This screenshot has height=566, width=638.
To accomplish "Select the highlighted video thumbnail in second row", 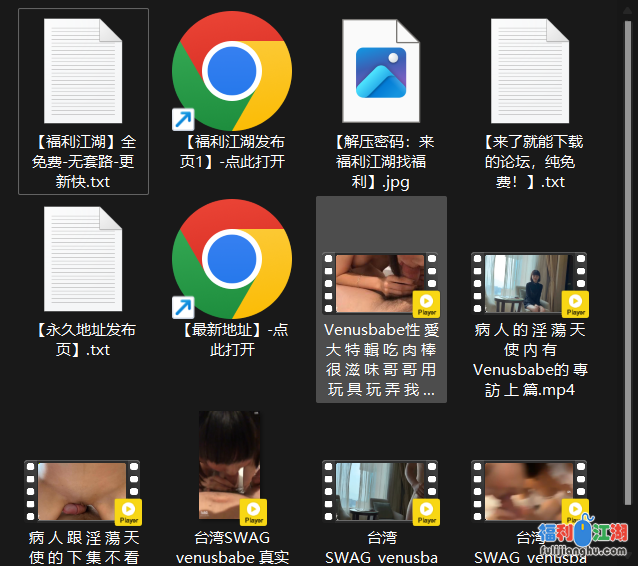I will (x=380, y=283).
